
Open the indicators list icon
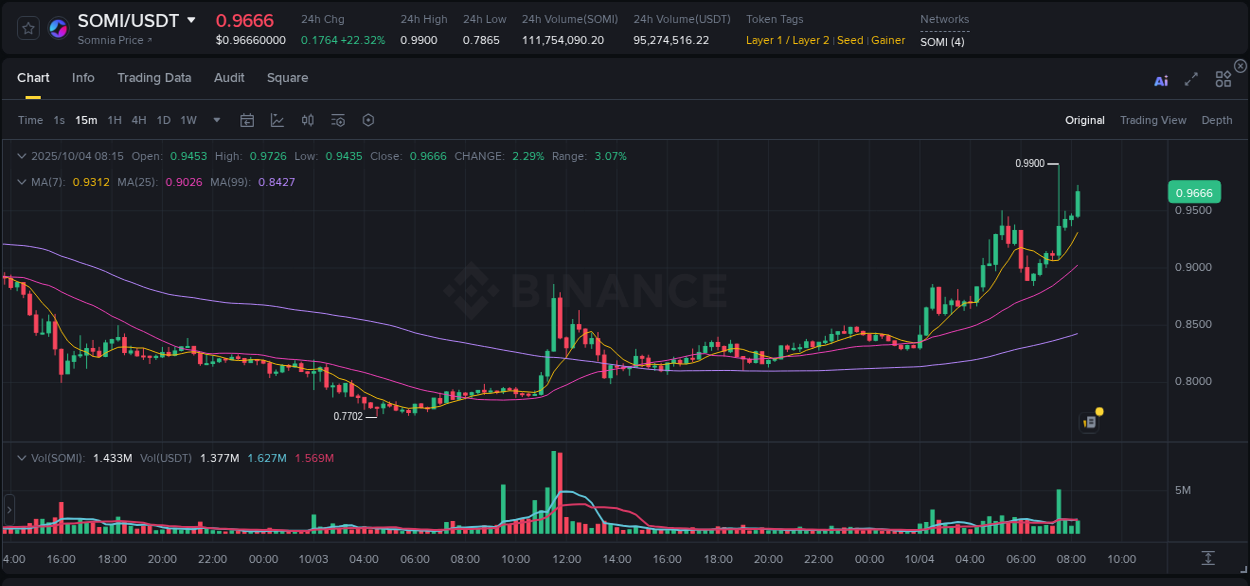(338, 120)
